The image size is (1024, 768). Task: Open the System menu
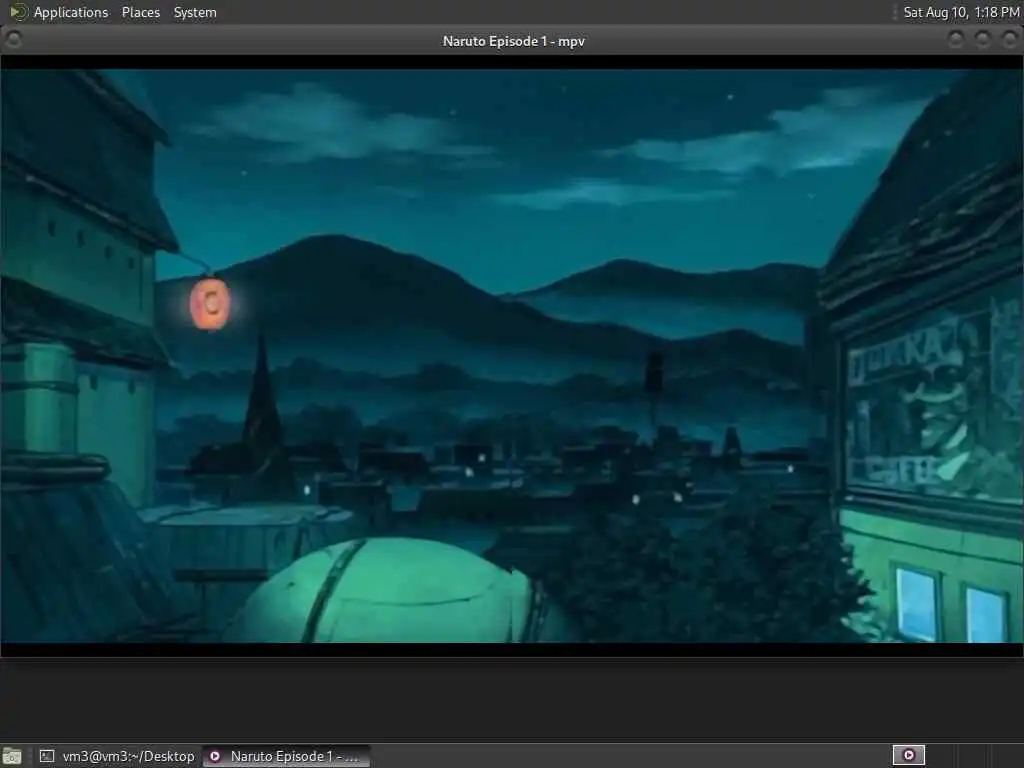pyautogui.click(x=195, y=12)
